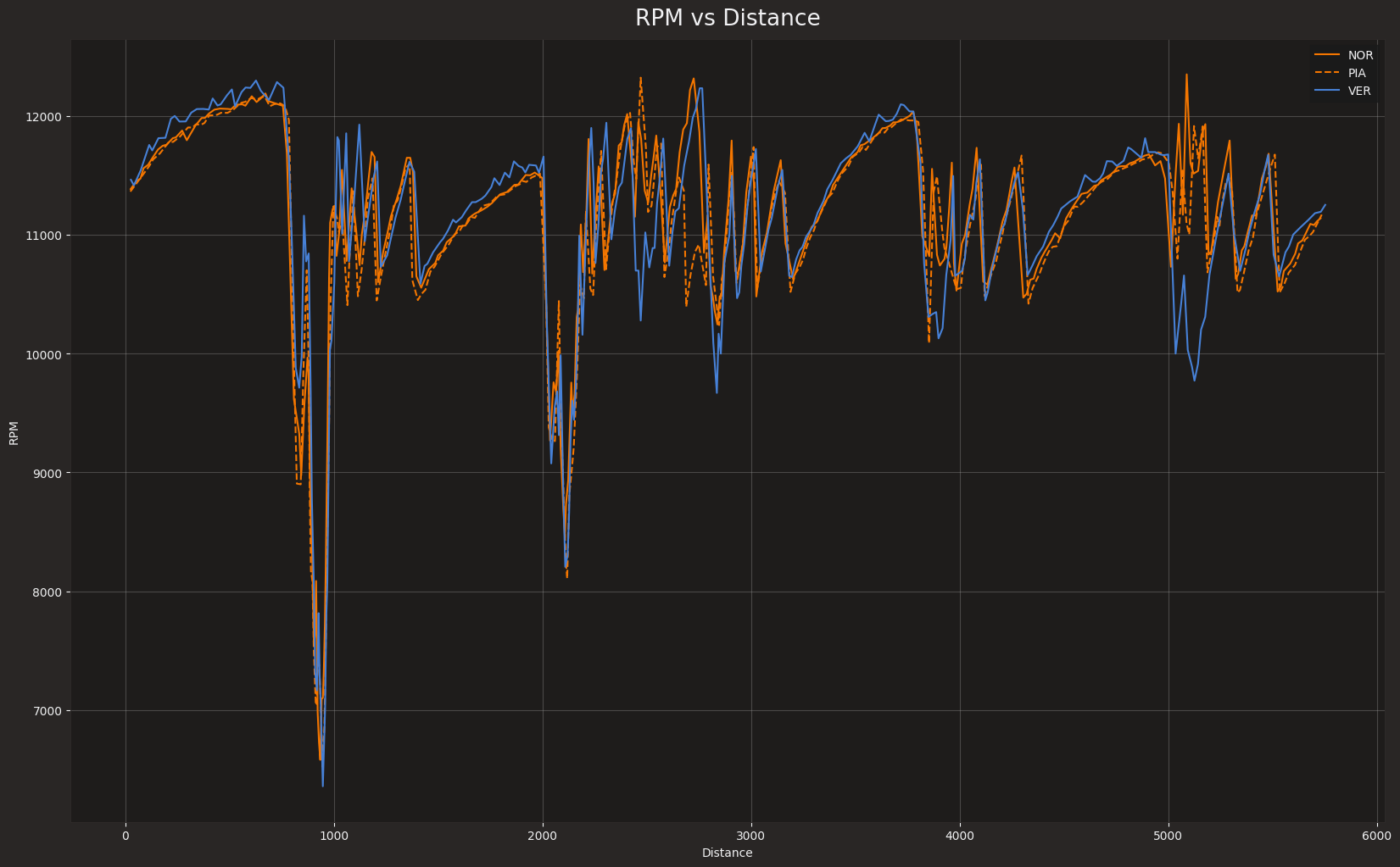
Task: Click the 12000 tick on the RPM axis
Action: (x=47, y=116)
